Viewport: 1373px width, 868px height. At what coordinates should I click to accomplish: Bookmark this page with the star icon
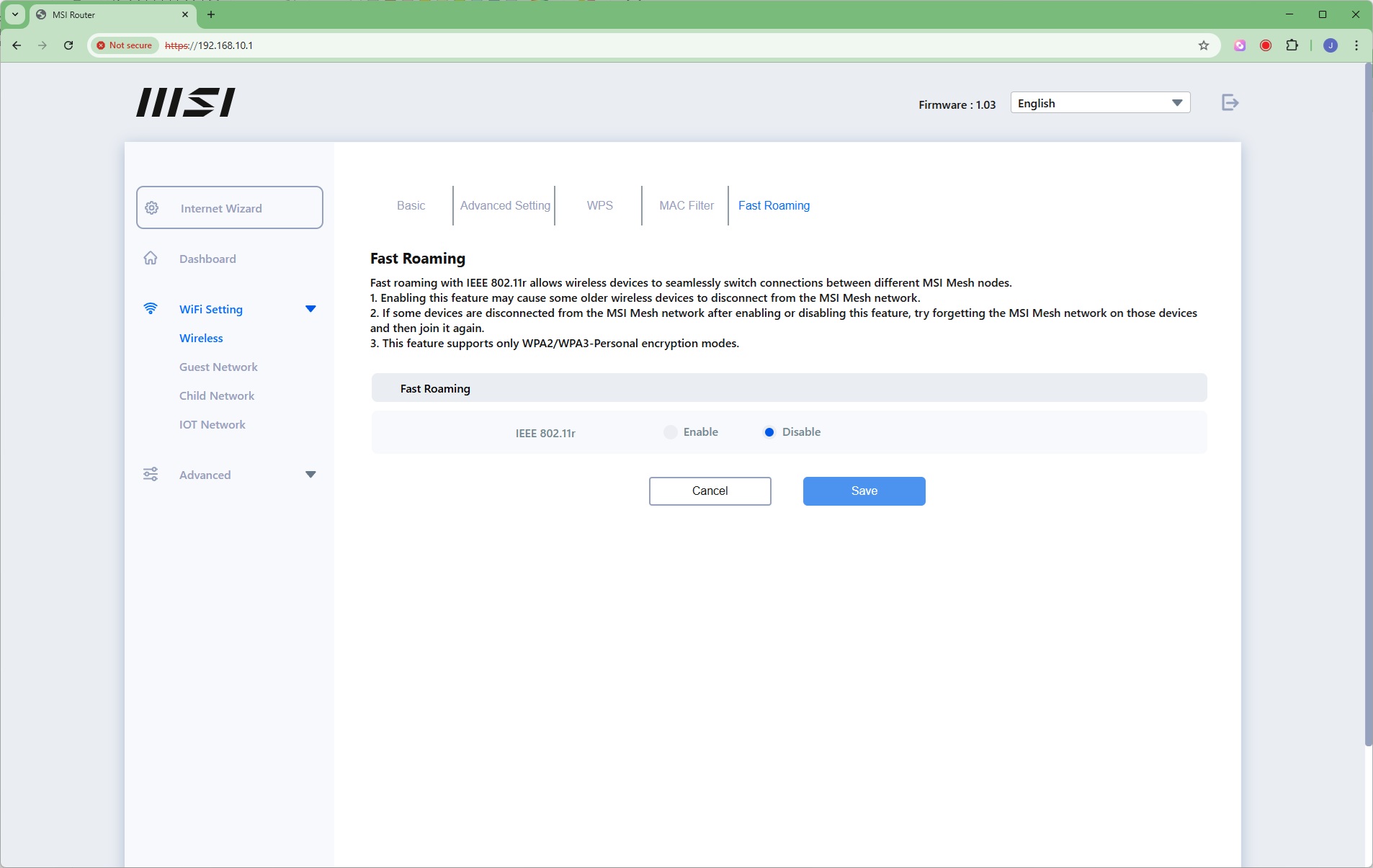pos(1203,45)
